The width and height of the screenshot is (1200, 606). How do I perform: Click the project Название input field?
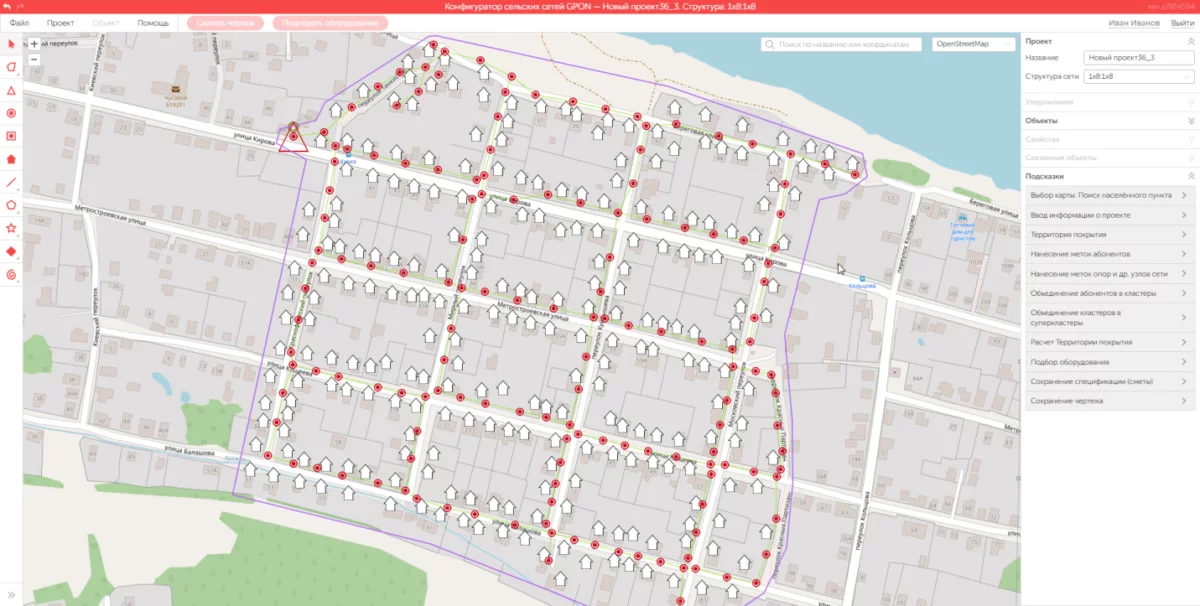(x=1140, y=58)
